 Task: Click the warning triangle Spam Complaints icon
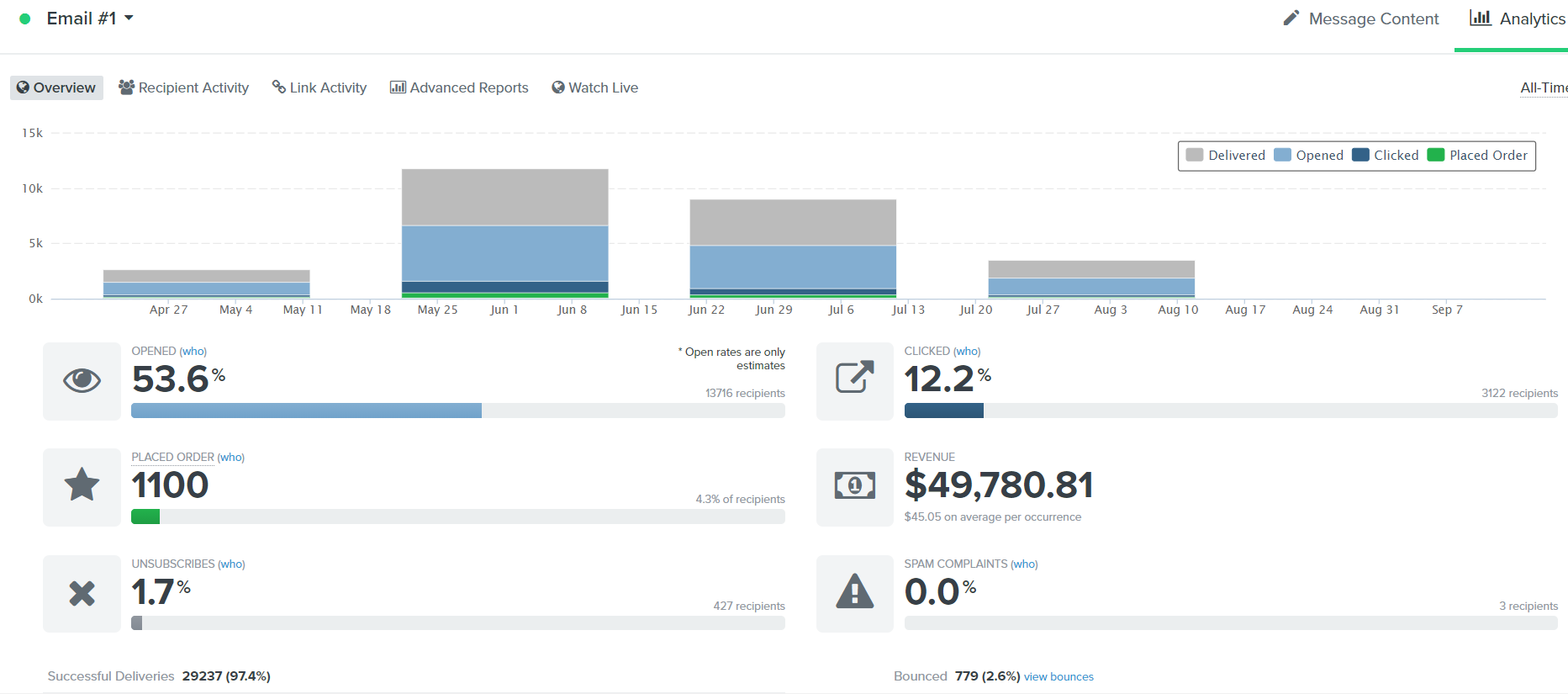click(854, 591)
